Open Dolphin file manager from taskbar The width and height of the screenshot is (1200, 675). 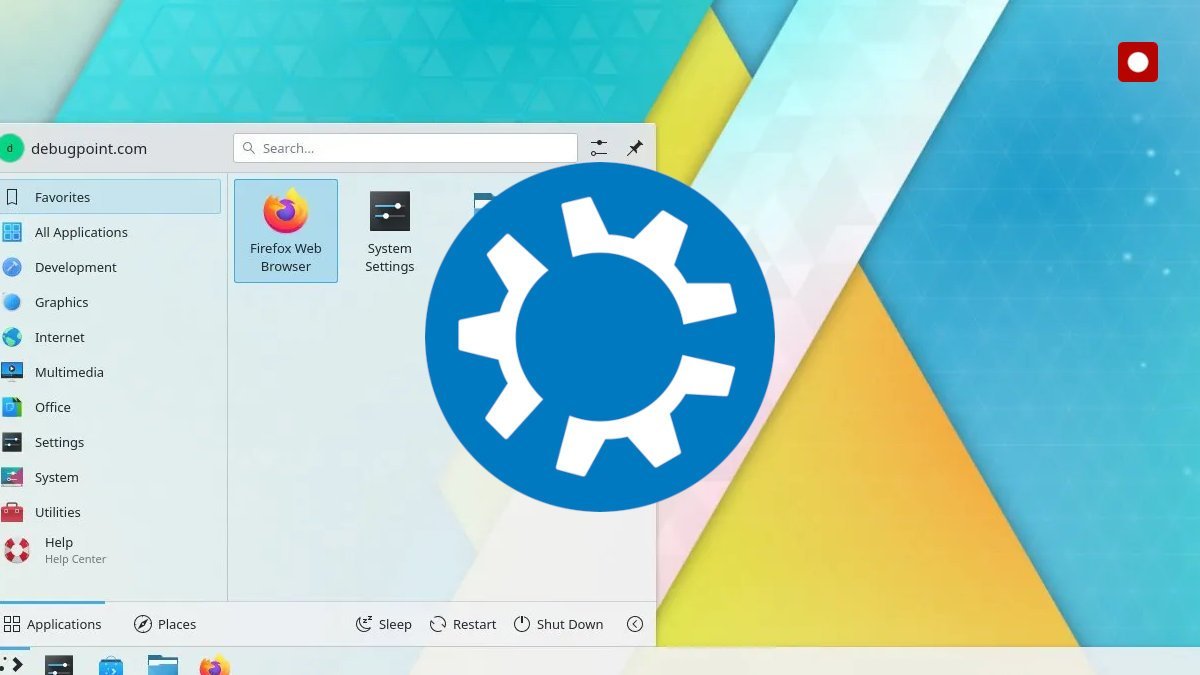click(163, 664)
